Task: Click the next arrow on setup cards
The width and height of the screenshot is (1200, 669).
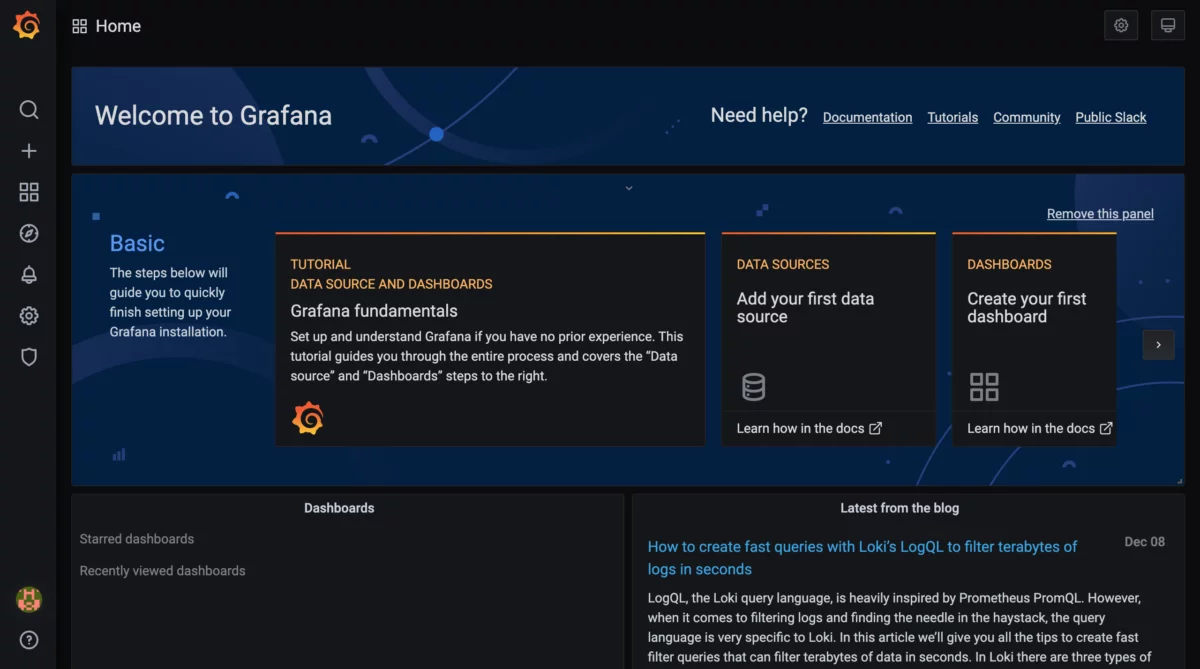Action: [1158, 344]
